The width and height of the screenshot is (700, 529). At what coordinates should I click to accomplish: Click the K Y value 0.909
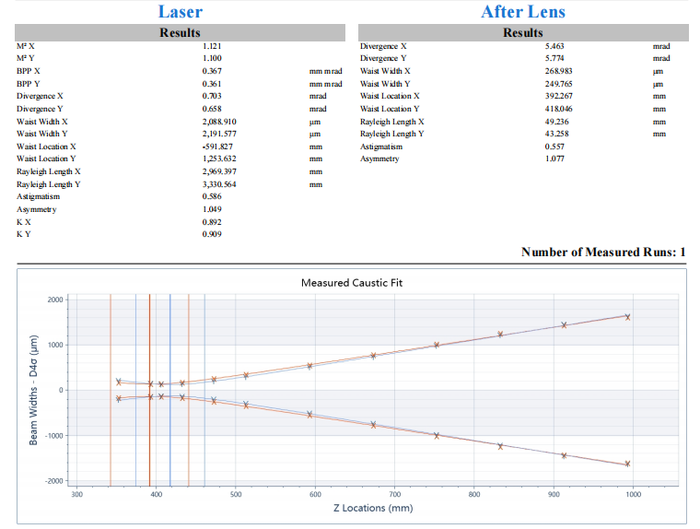[212, 234]
